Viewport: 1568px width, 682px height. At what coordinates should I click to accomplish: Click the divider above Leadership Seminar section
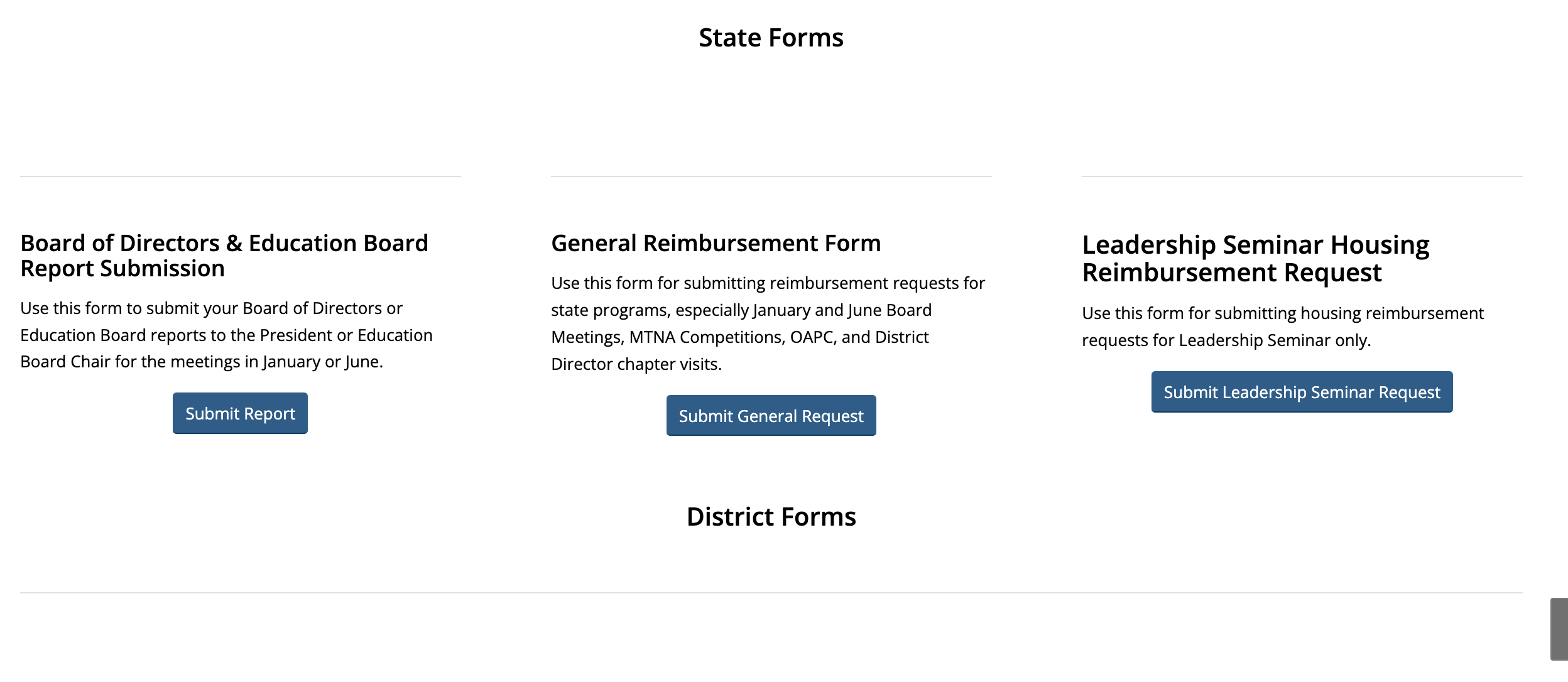[x=1302, y=176]
